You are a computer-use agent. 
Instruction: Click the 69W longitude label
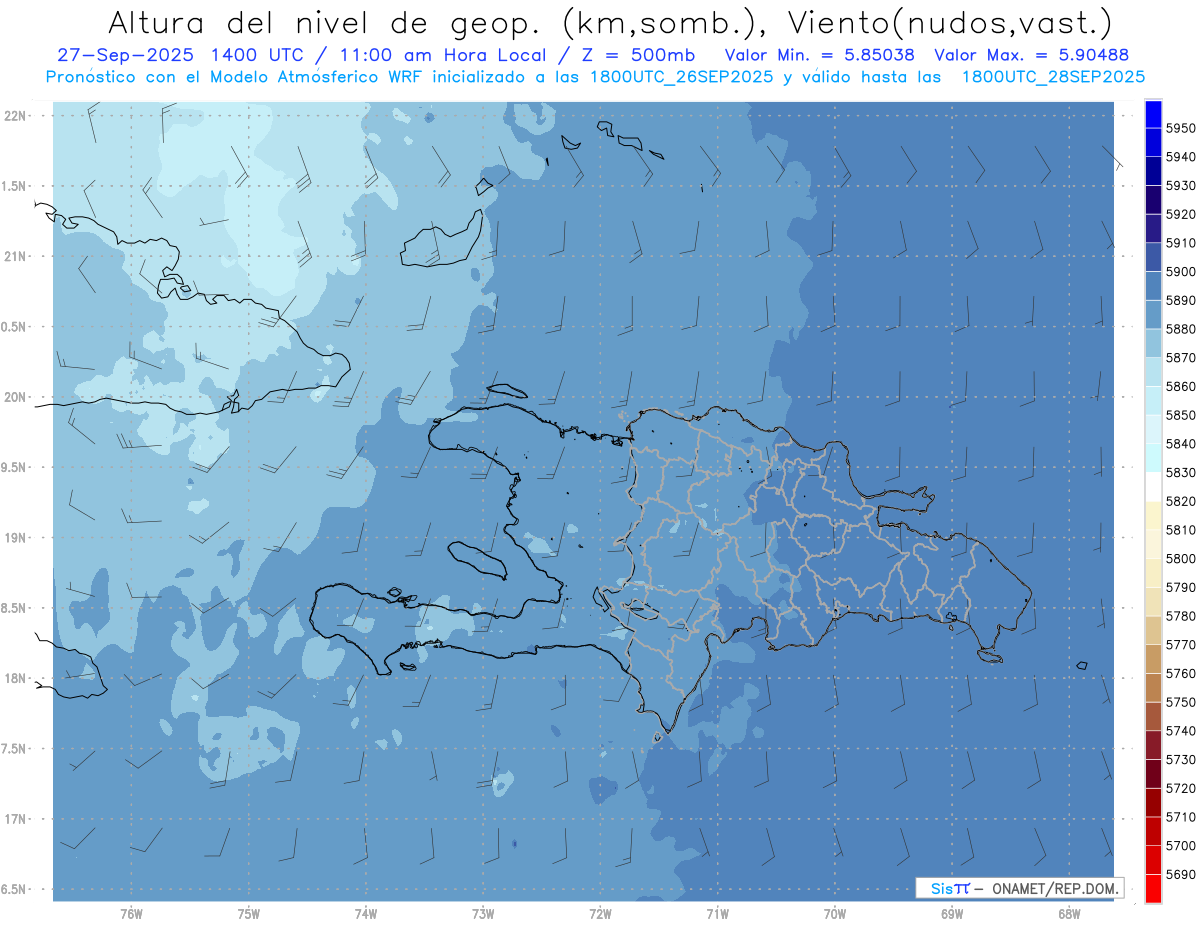(952, 914)
